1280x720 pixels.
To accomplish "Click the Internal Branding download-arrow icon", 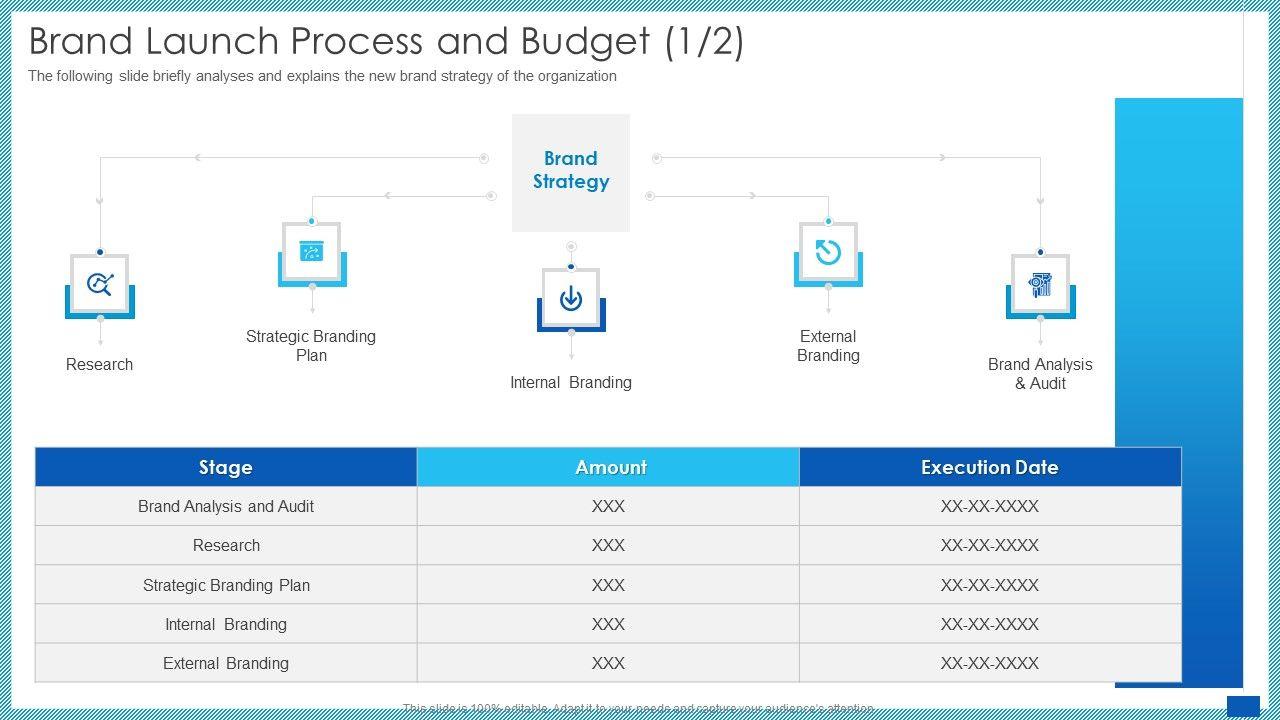I will tap(571, 298).
